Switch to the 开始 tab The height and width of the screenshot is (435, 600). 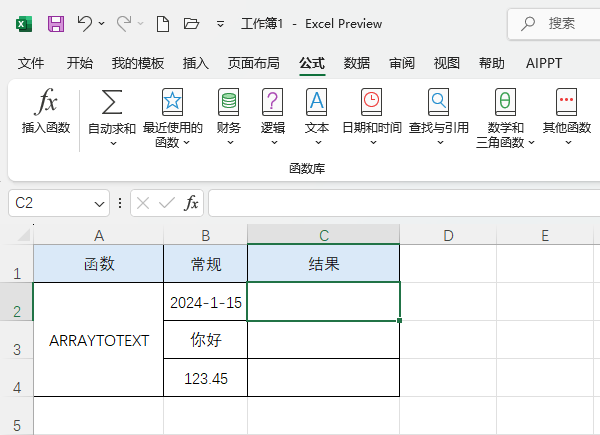(80, 63)
